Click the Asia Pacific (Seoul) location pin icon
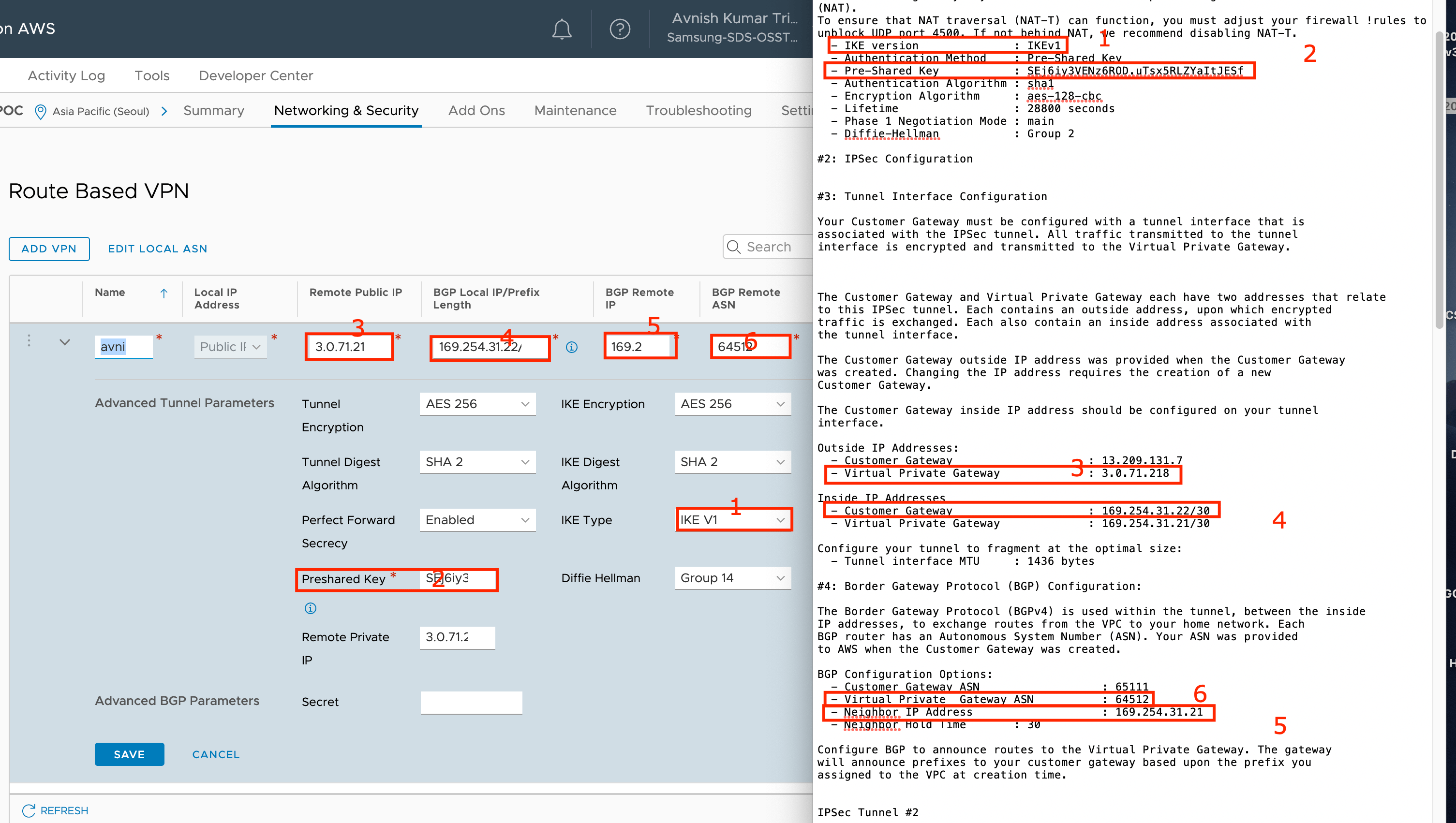 [40, 111]
